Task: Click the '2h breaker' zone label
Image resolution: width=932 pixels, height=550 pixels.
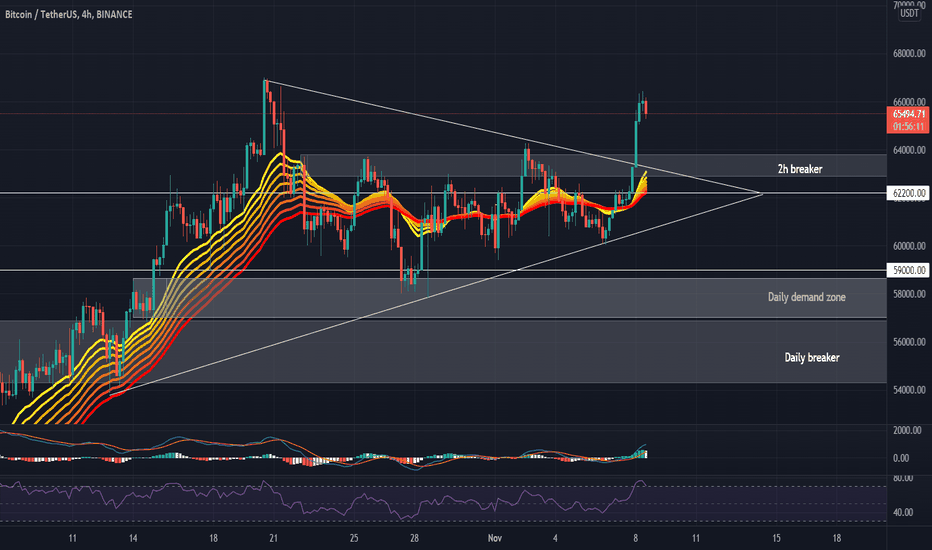Action: [799, 169]
